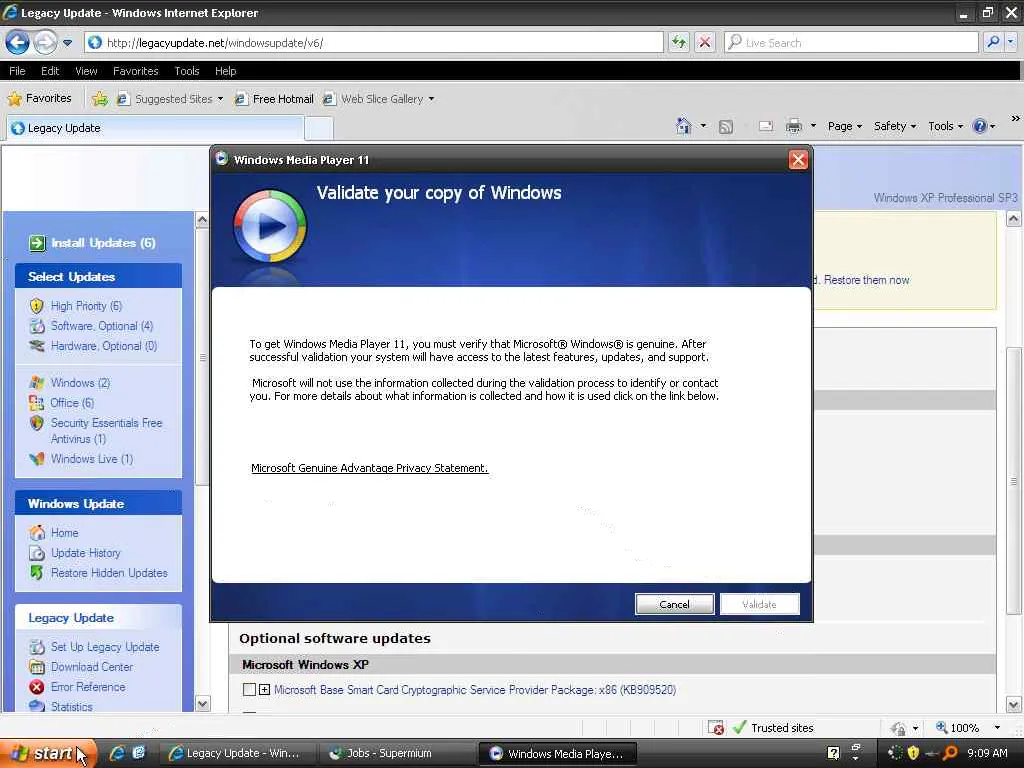Click the Favorites star button
This screenshot has height=768, width=1024.
click(x=39, y=99)
